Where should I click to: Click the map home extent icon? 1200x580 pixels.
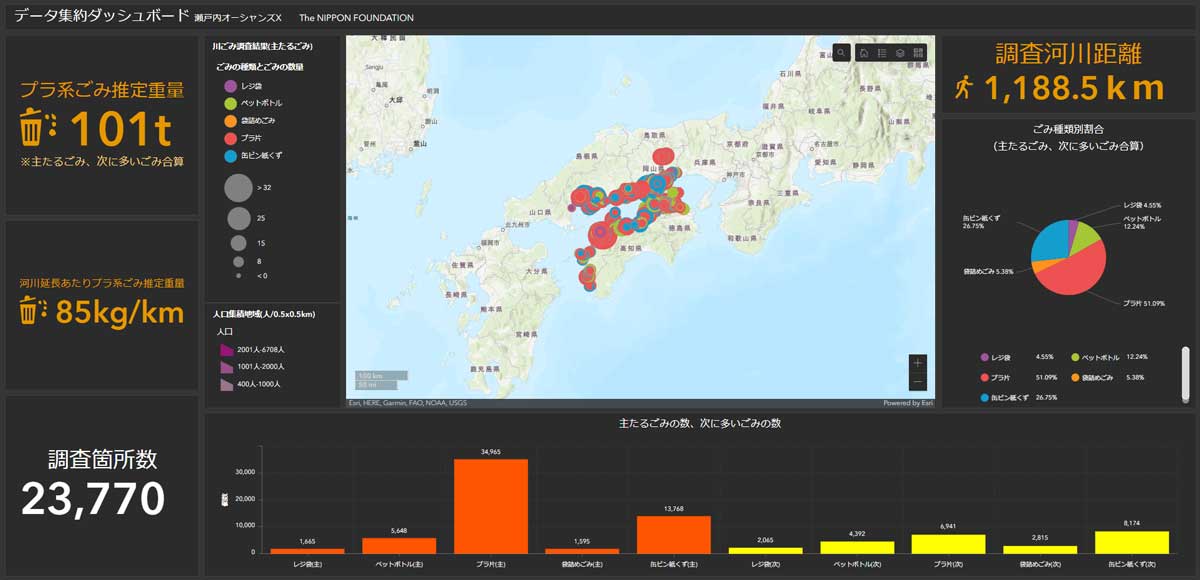(x=864, y=53)
